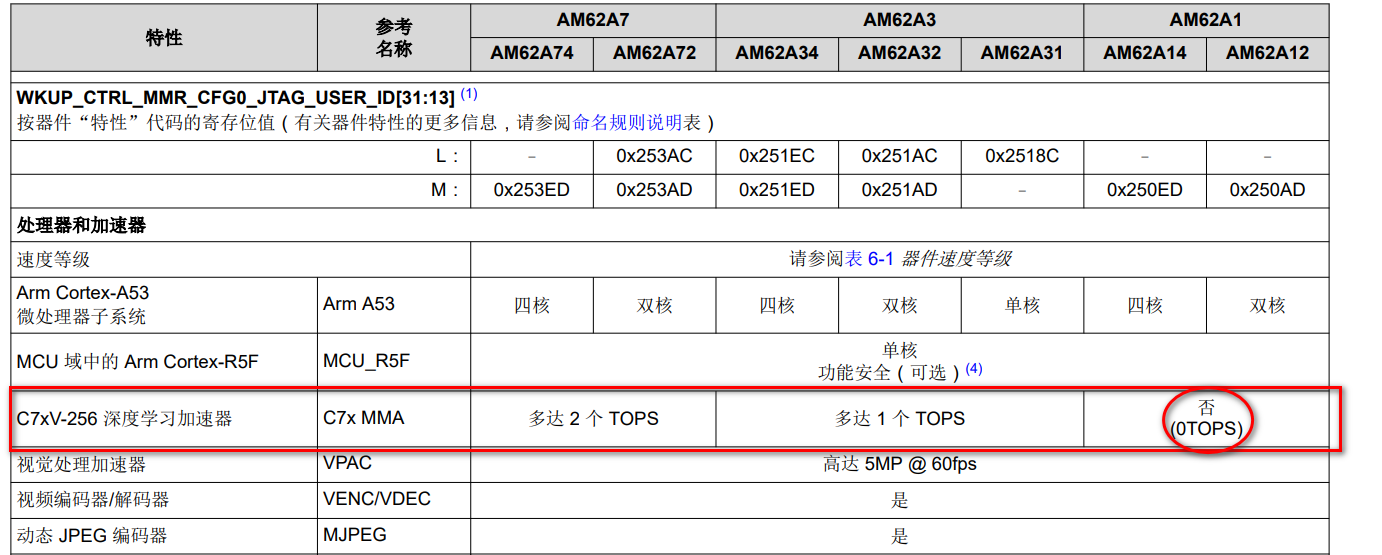
Task: Click the 视觉处理加速器 row label
Action: pos(81,464)
